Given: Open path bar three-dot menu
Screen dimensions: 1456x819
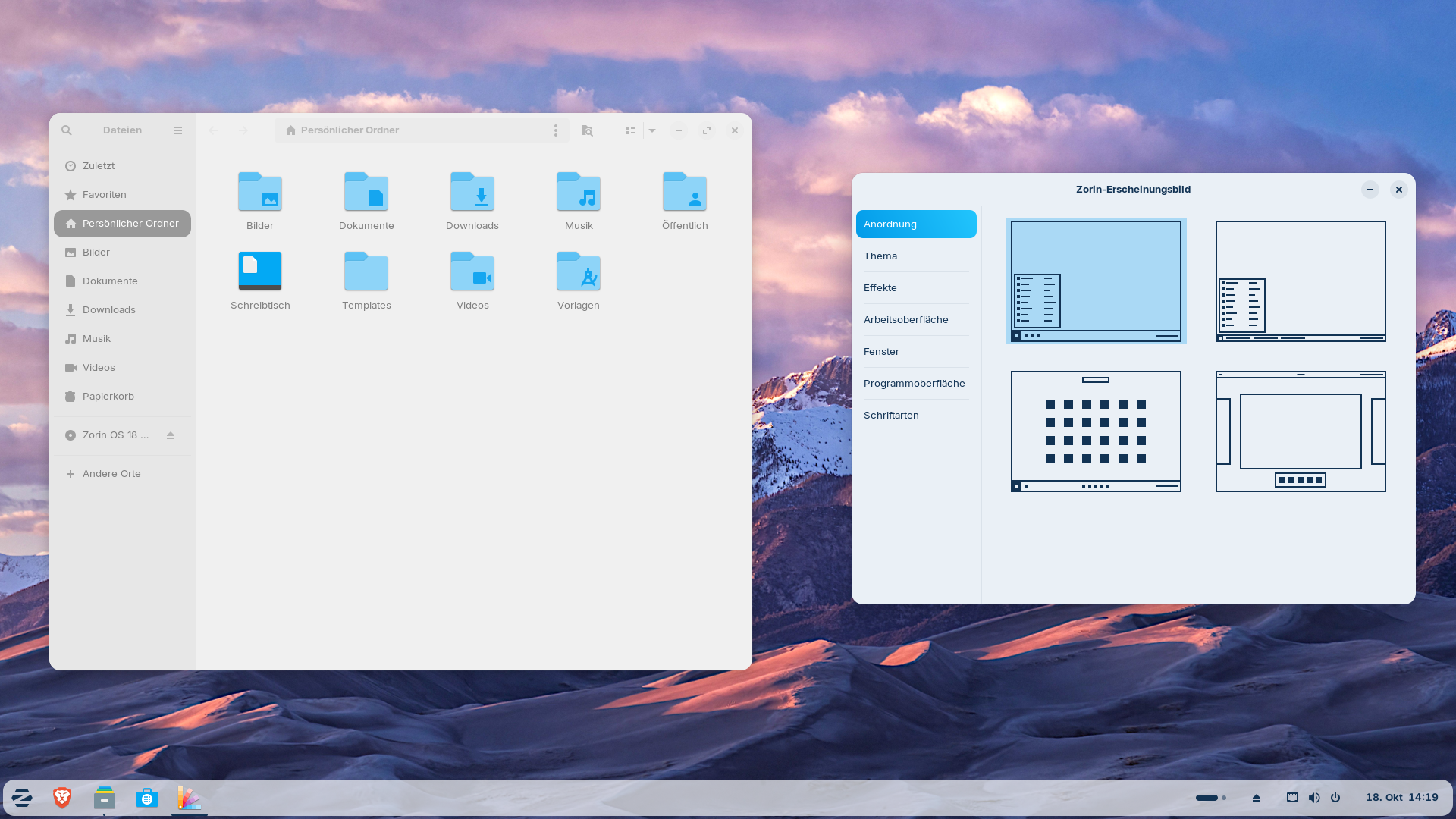Looking at the screenshot, I should 556,130.
